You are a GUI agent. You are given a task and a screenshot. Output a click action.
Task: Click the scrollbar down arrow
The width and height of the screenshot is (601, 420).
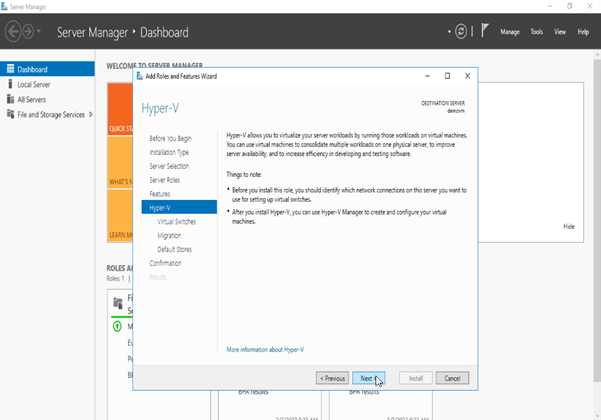(597, 416)
